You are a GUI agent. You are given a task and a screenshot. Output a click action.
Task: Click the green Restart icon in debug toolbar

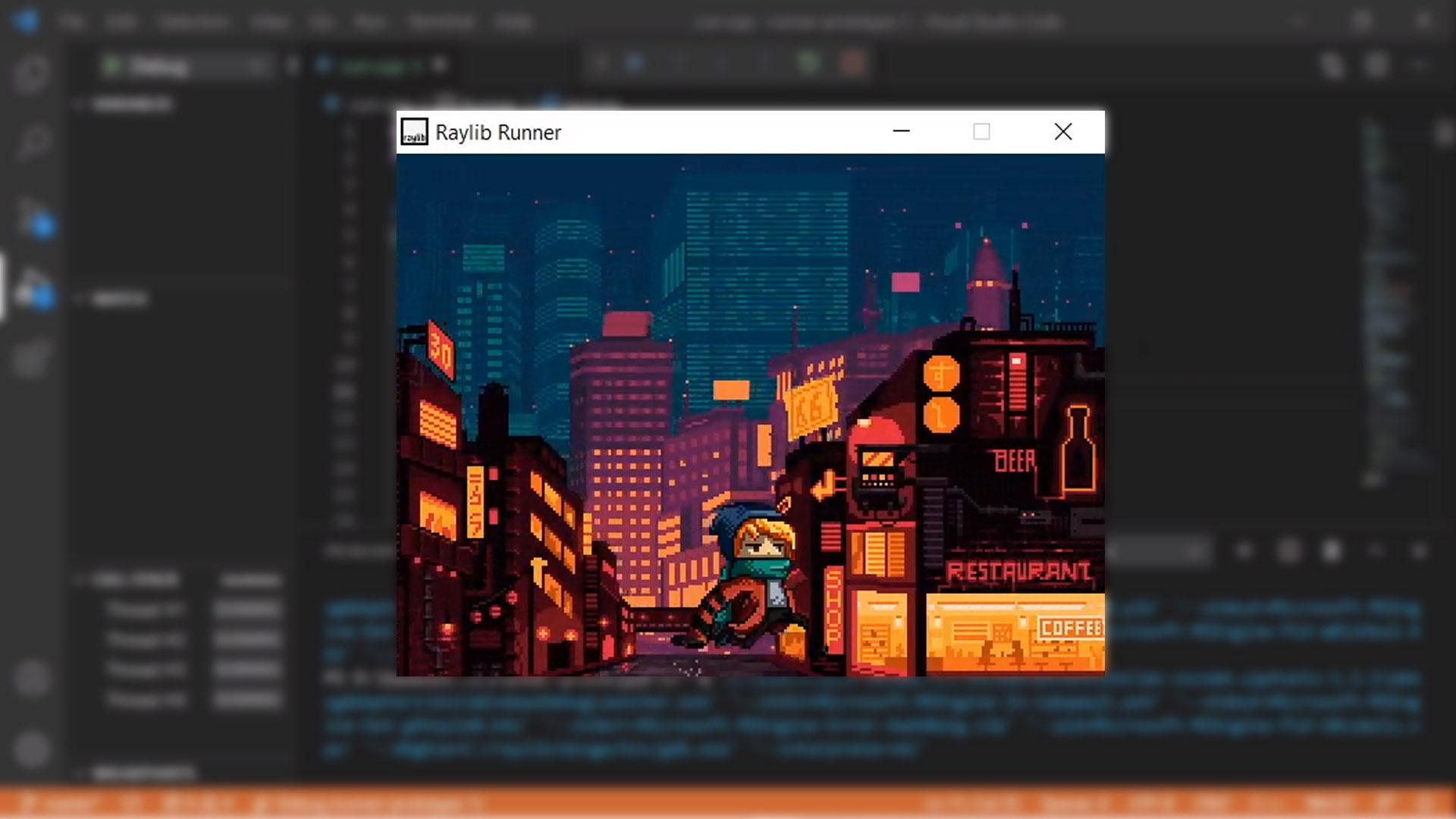tap(809, 63)
